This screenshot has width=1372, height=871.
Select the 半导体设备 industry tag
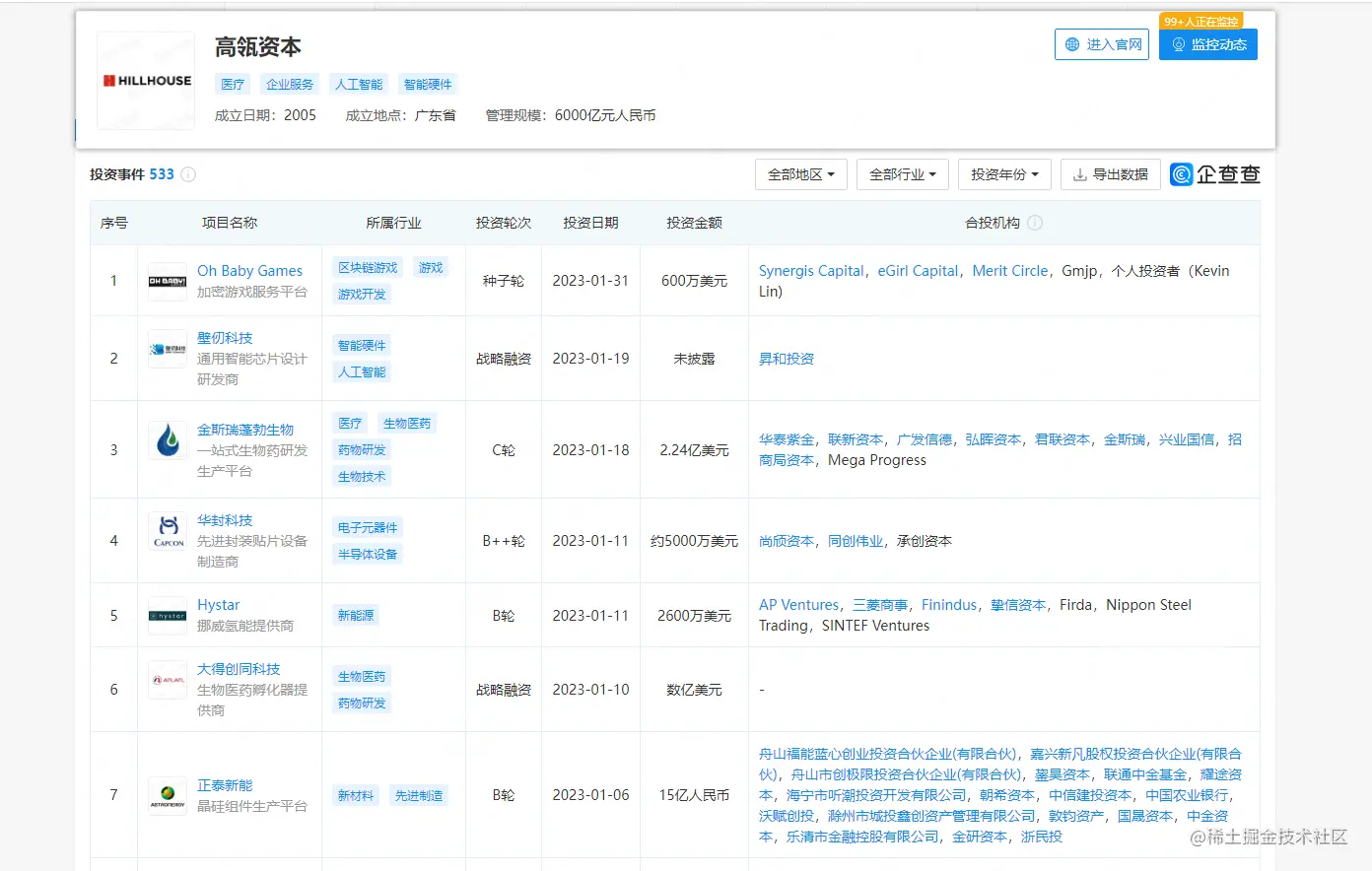coord(368,555)
